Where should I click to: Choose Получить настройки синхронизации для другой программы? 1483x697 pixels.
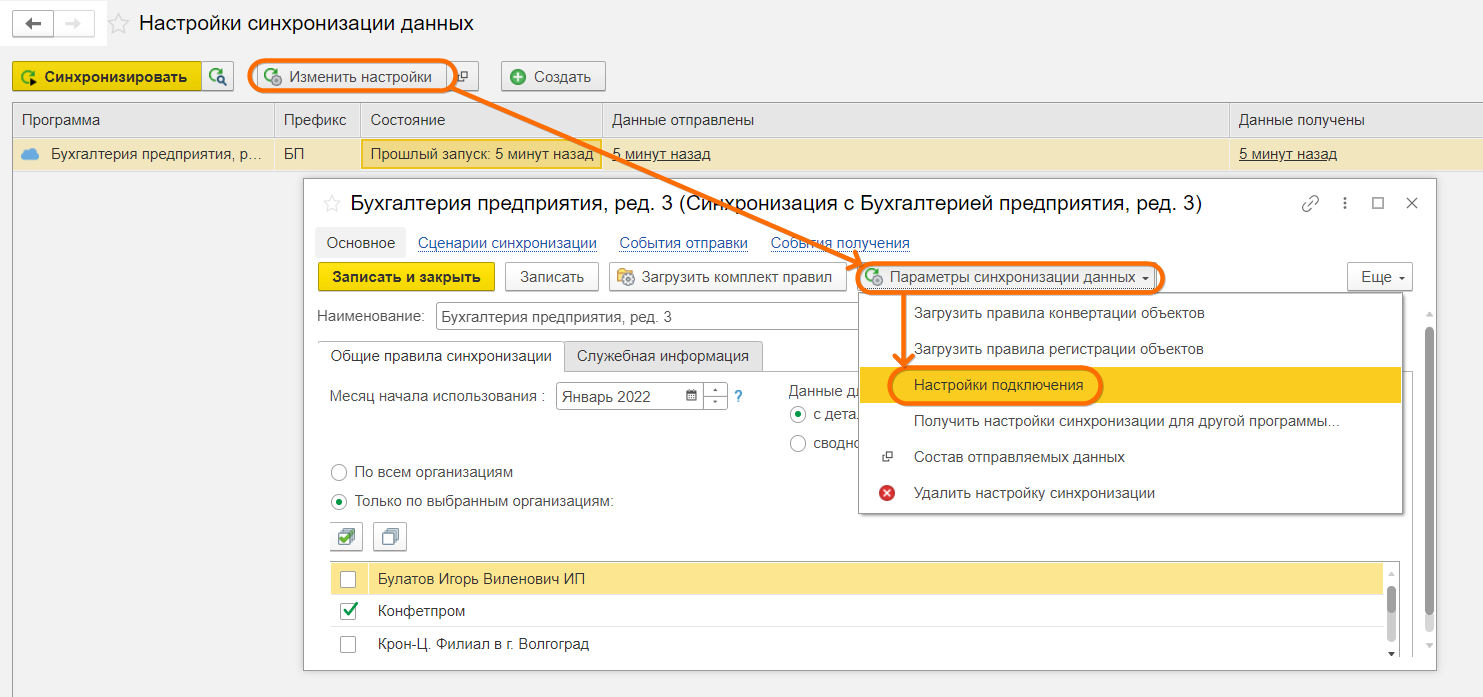pyautogui.click(x=1130, y=421)
